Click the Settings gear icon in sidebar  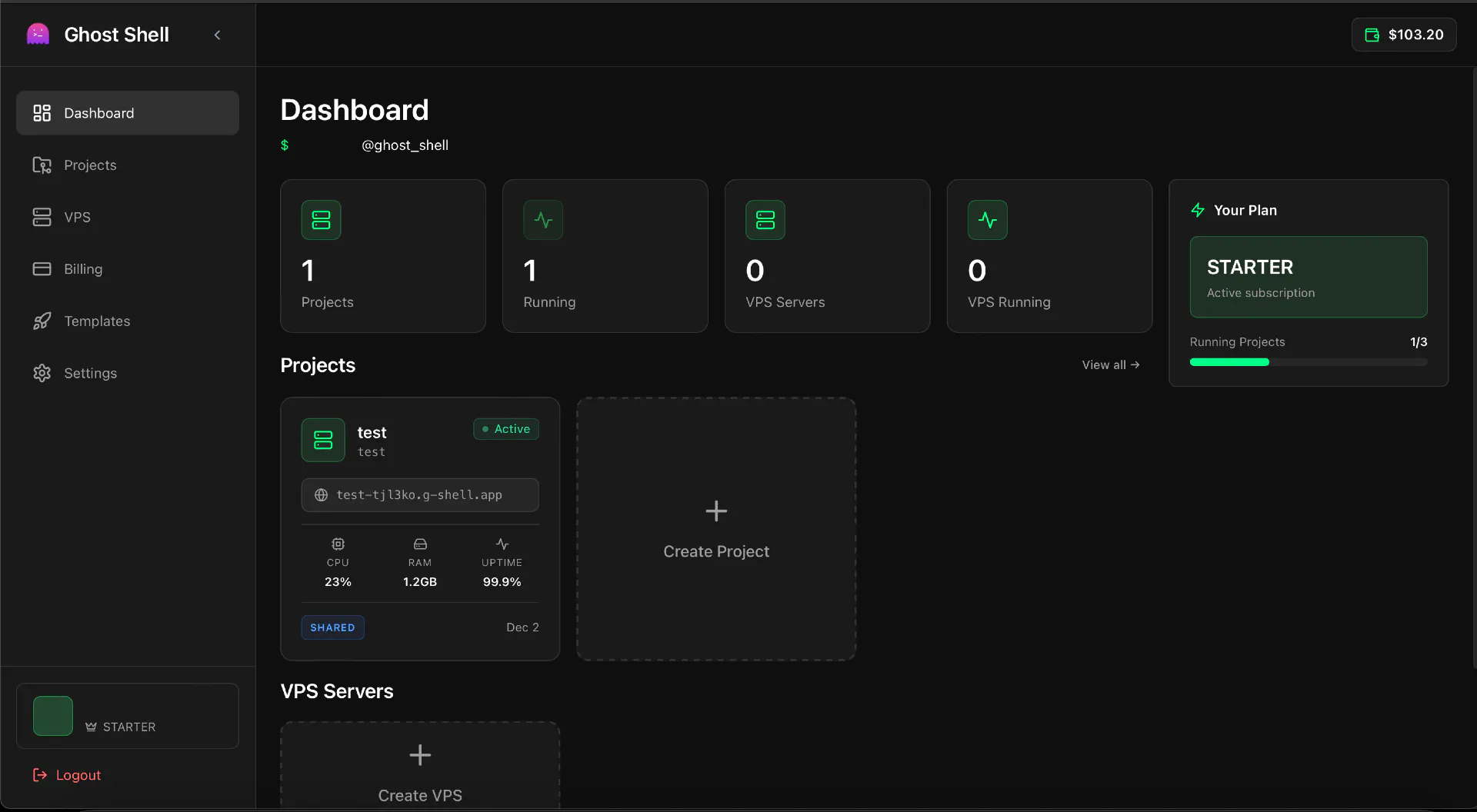tap(42, 373)
